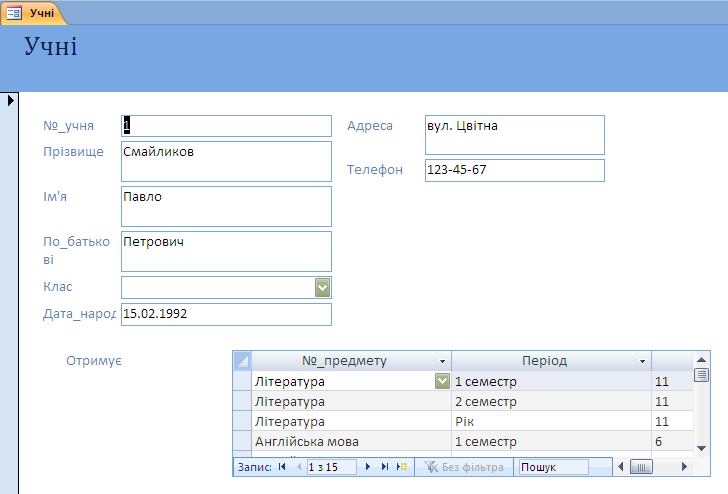
Task: Click the Література cell in Рік row
Action: [351, 421]
